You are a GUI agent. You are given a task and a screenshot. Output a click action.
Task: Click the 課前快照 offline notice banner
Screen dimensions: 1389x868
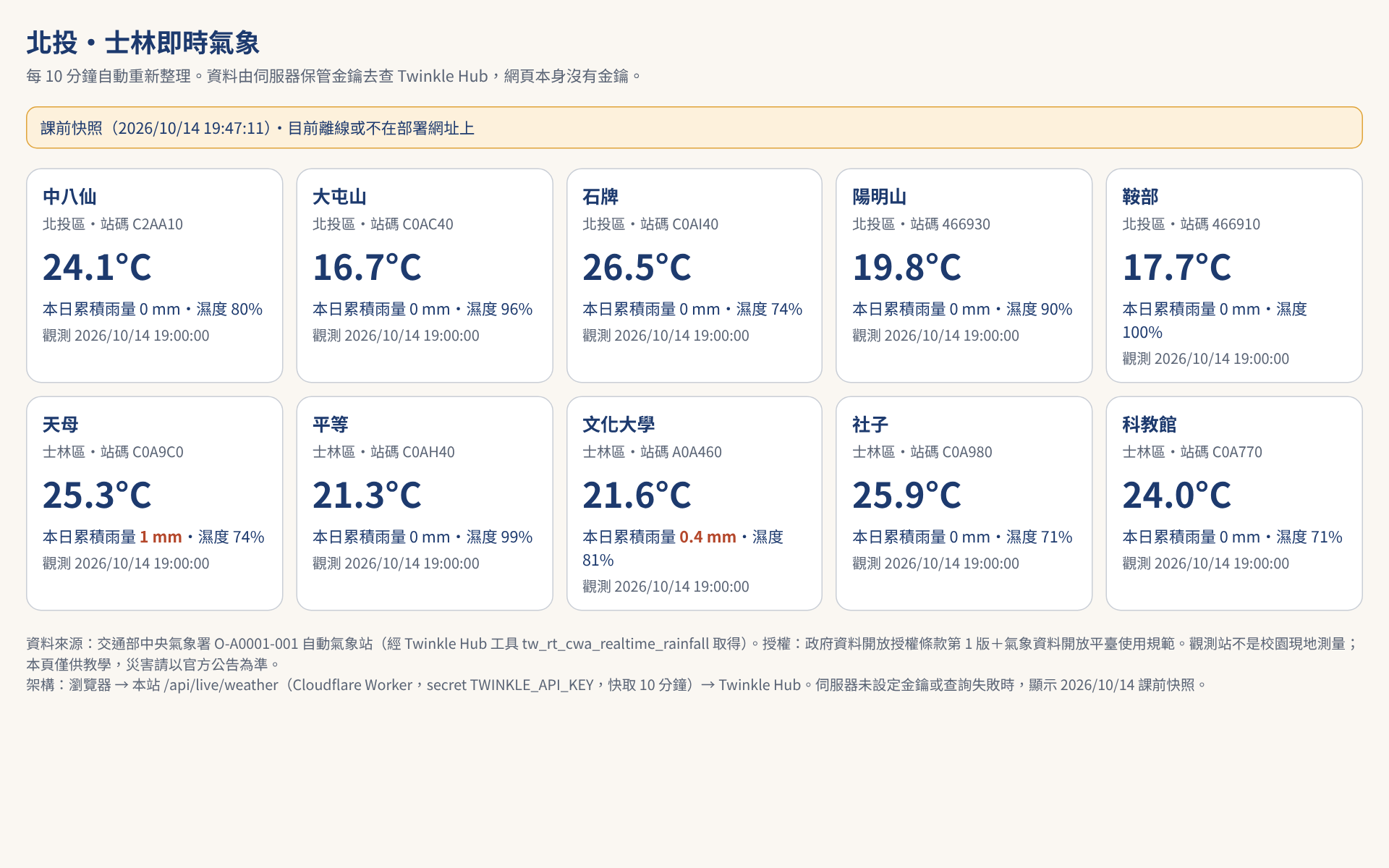tap(694, 128)
